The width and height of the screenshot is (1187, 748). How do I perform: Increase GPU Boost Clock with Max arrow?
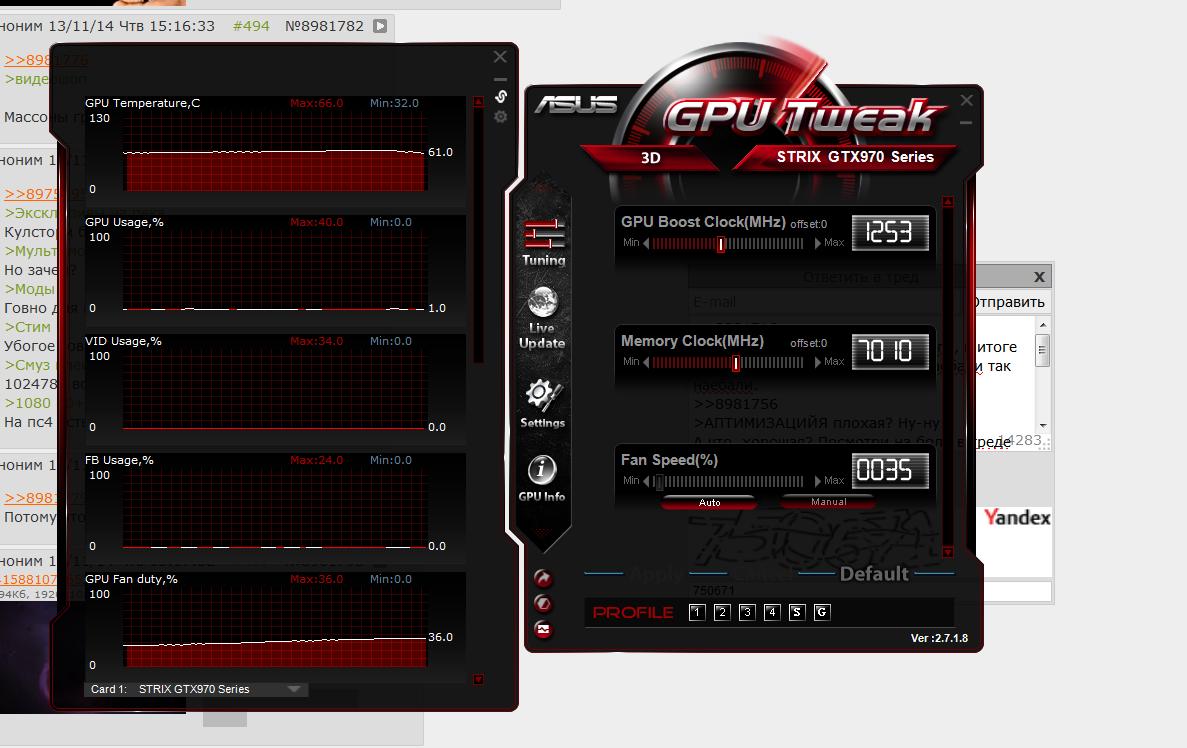click(818, 243)
